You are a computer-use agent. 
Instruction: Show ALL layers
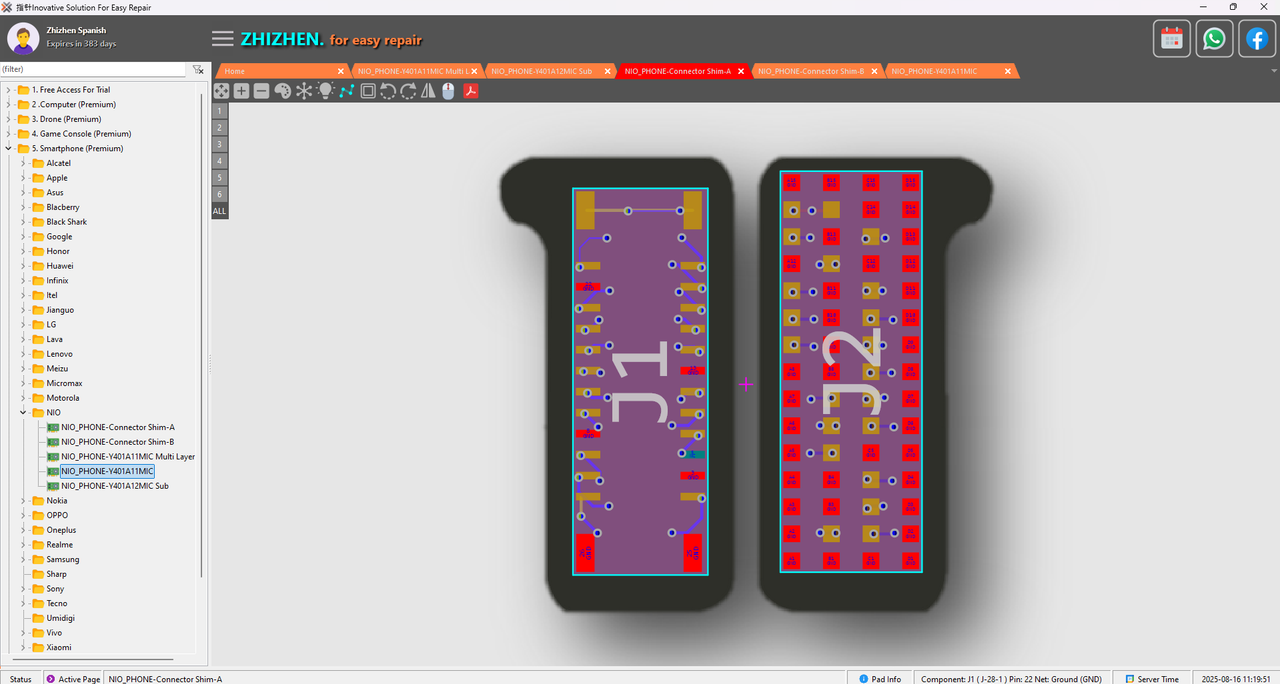pyautogui.click(x=220, y=212)
